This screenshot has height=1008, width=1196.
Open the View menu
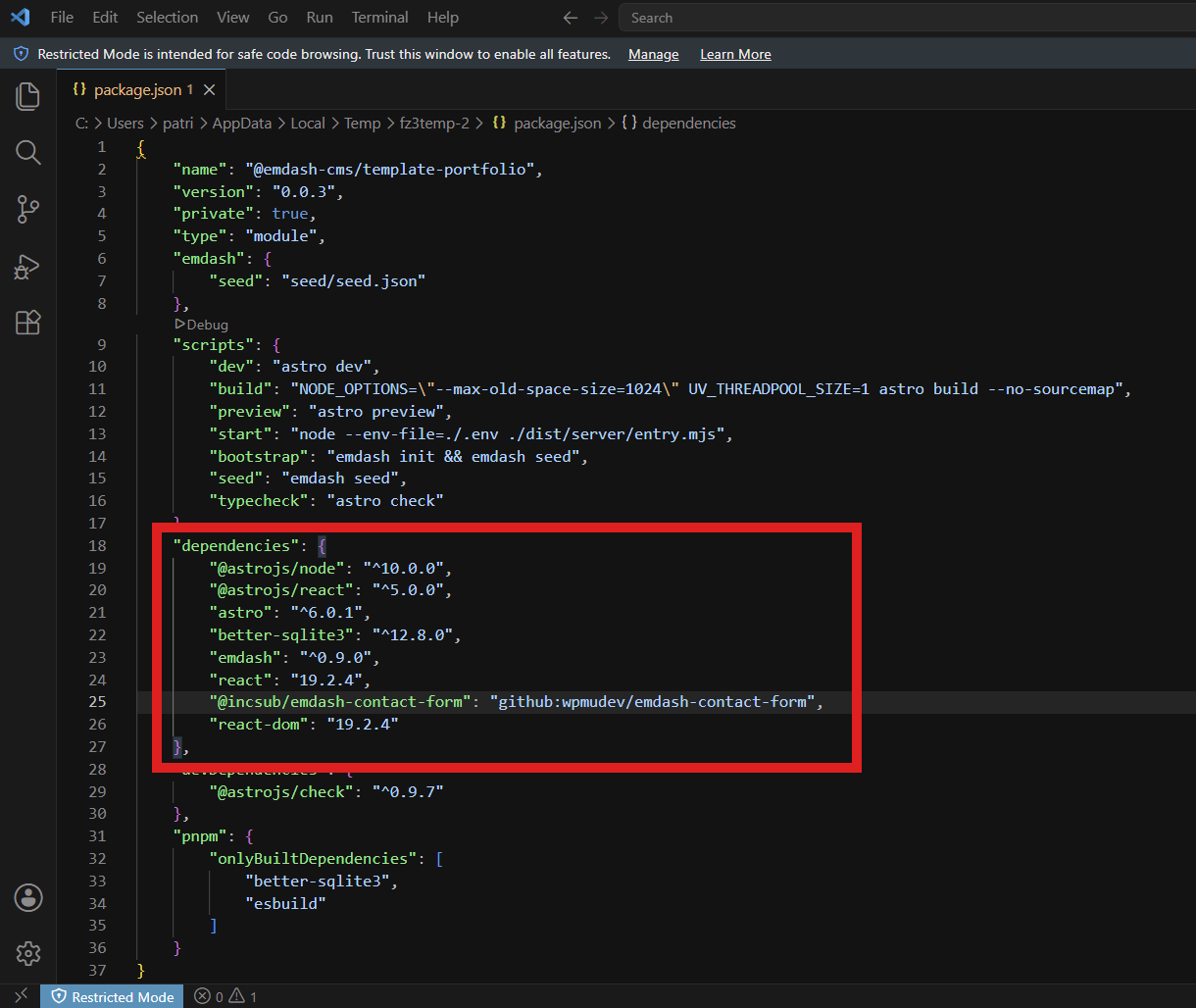pos(233,18)
